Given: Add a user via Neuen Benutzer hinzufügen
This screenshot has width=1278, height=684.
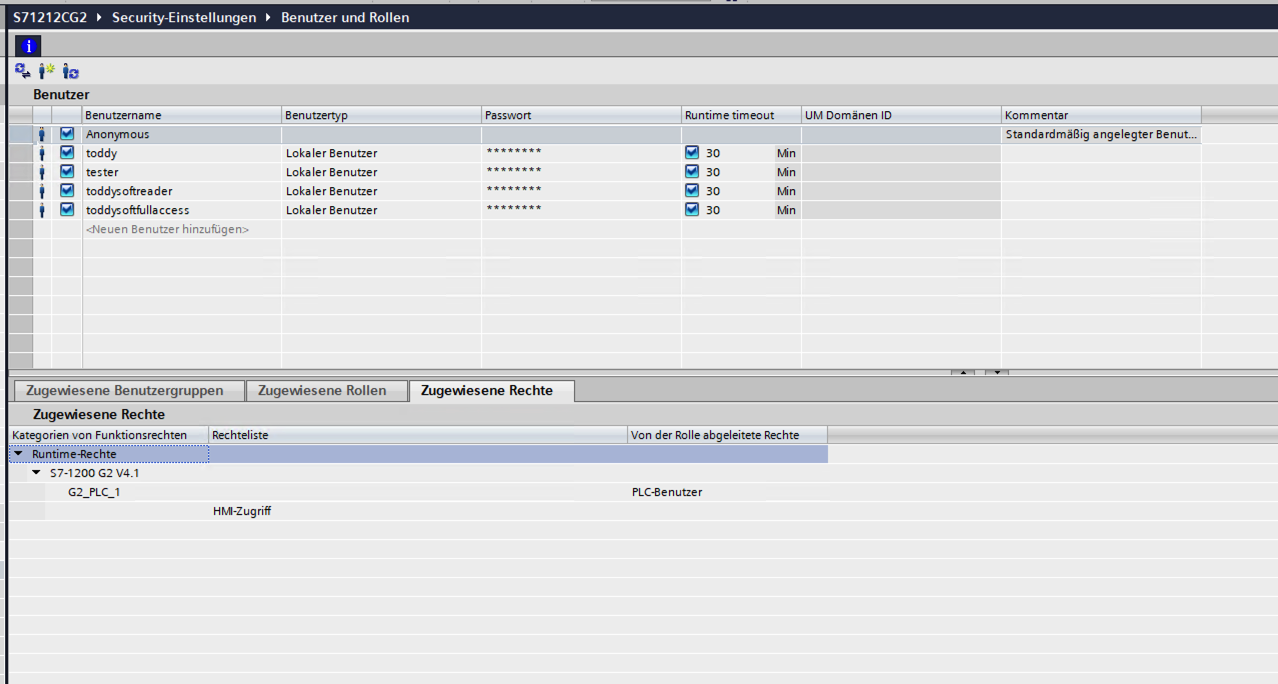Looking at the screenshot, I should (167, 229).
